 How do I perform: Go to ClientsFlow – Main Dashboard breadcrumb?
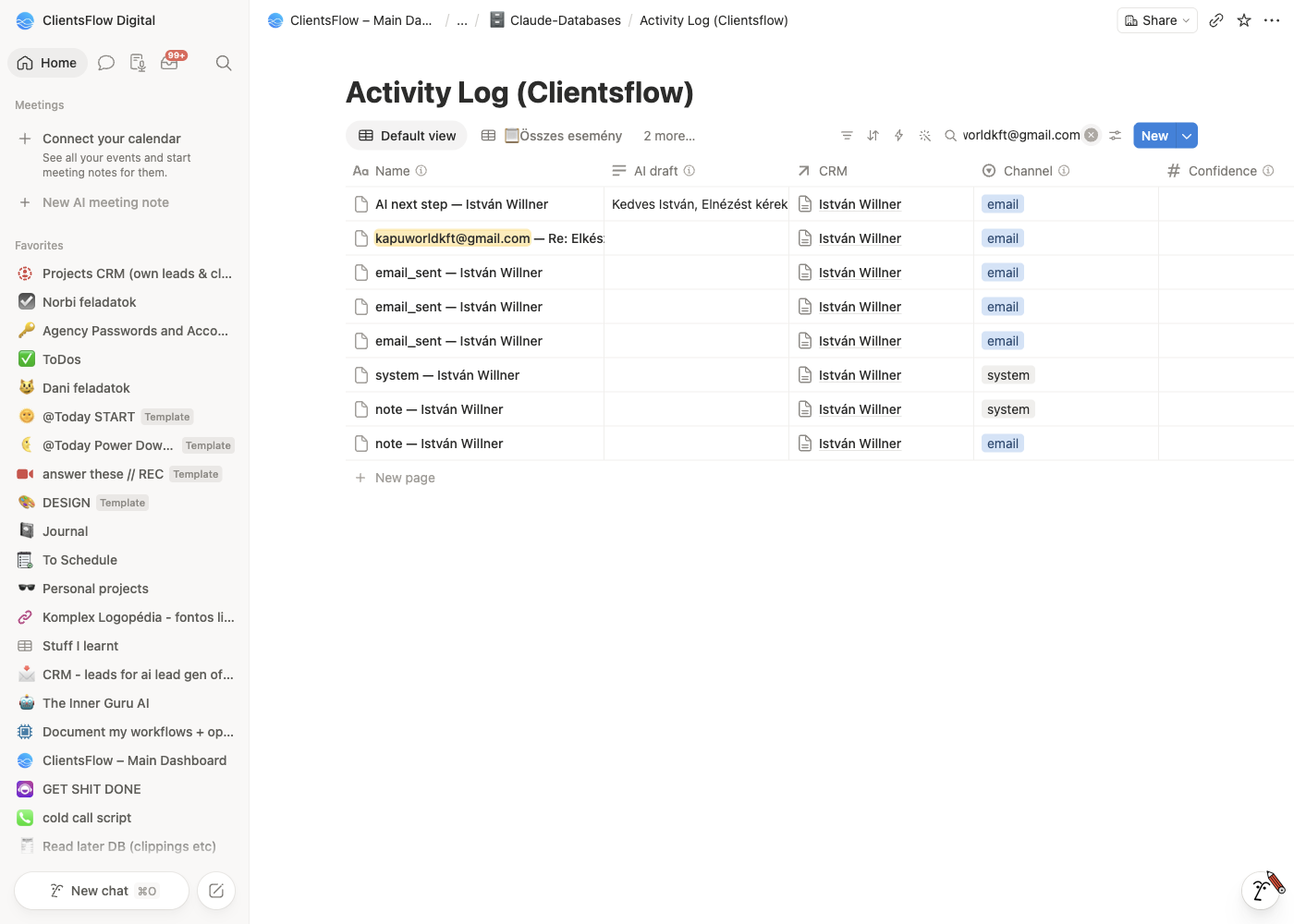pos(350,20)
